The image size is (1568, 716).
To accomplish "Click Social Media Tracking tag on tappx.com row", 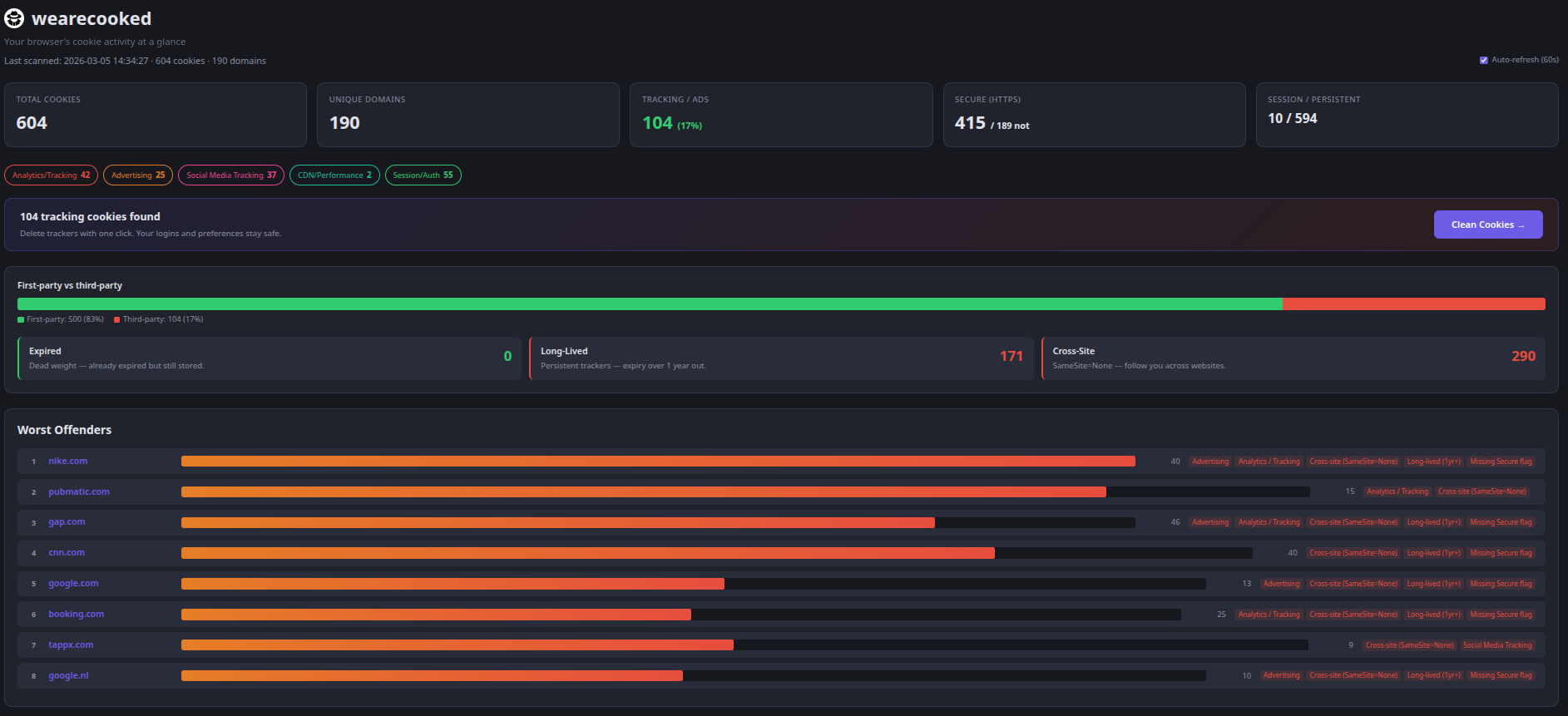I will click(x=1497, y=645).
